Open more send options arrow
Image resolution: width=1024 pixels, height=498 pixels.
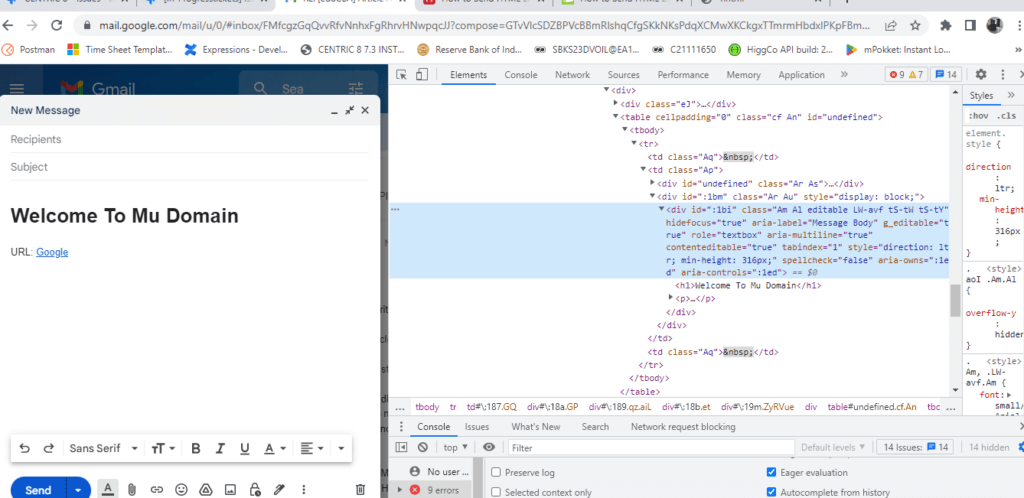[x=78, y=490]
